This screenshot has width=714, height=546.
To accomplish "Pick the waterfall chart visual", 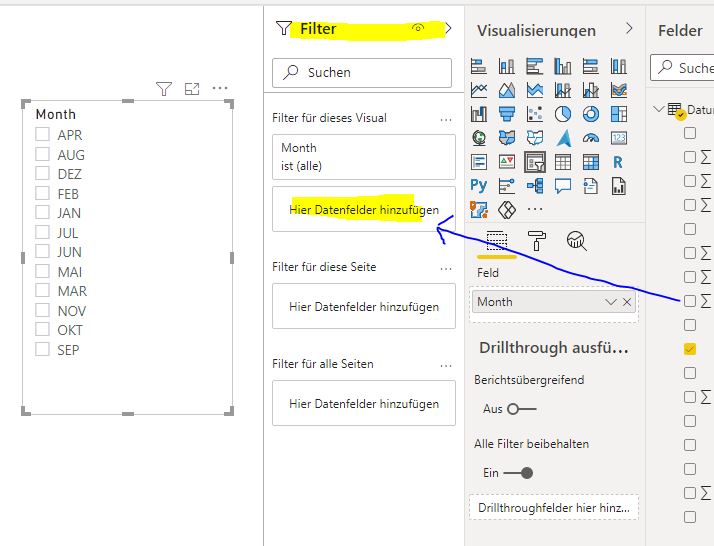I will coord(479,114).
